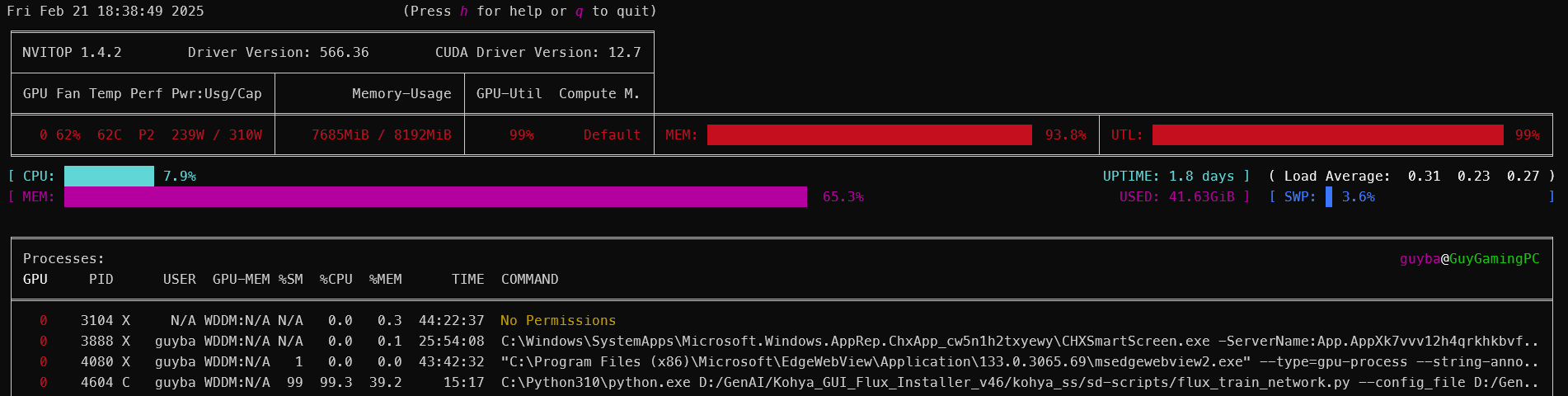Click the magenta 'h' help key hint

point(464,12)
